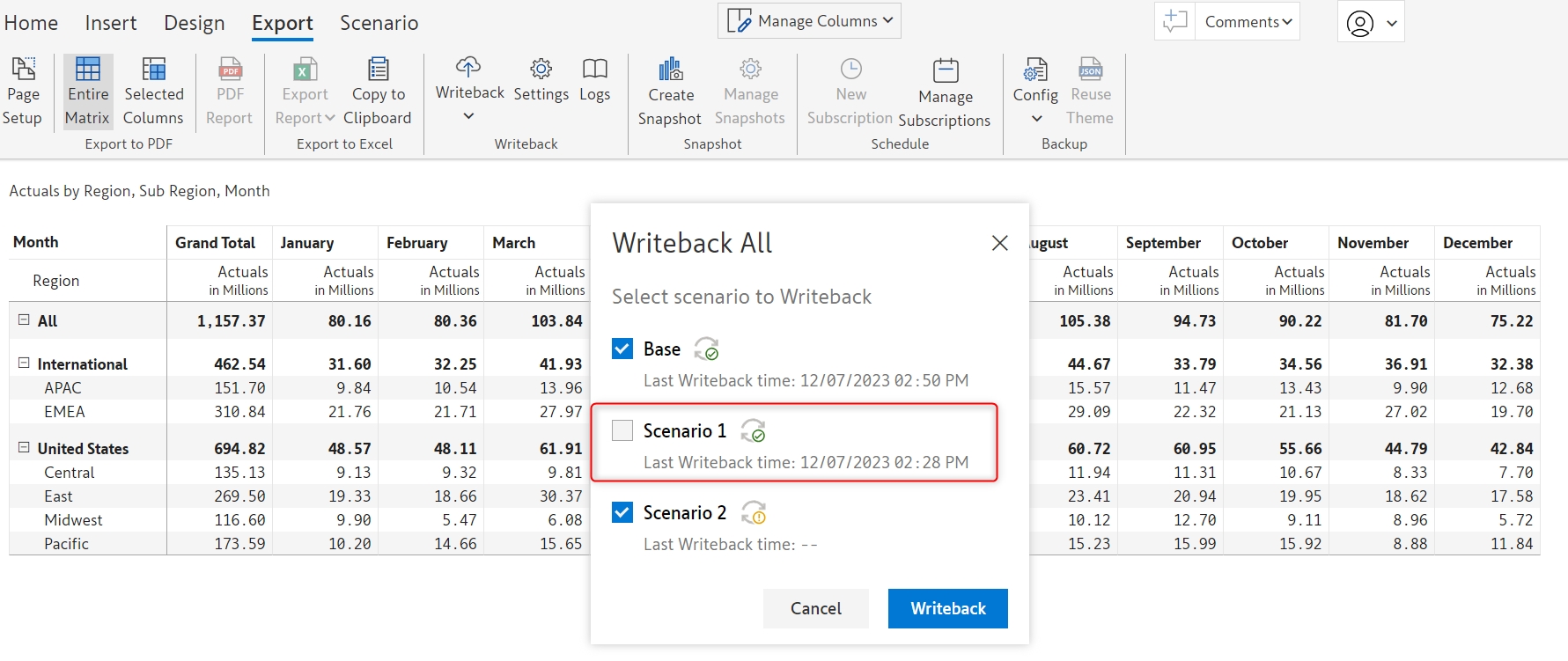Click the Page Setup icon
Viewport: 1568px width, 661px height.
(x=23, y=70)
